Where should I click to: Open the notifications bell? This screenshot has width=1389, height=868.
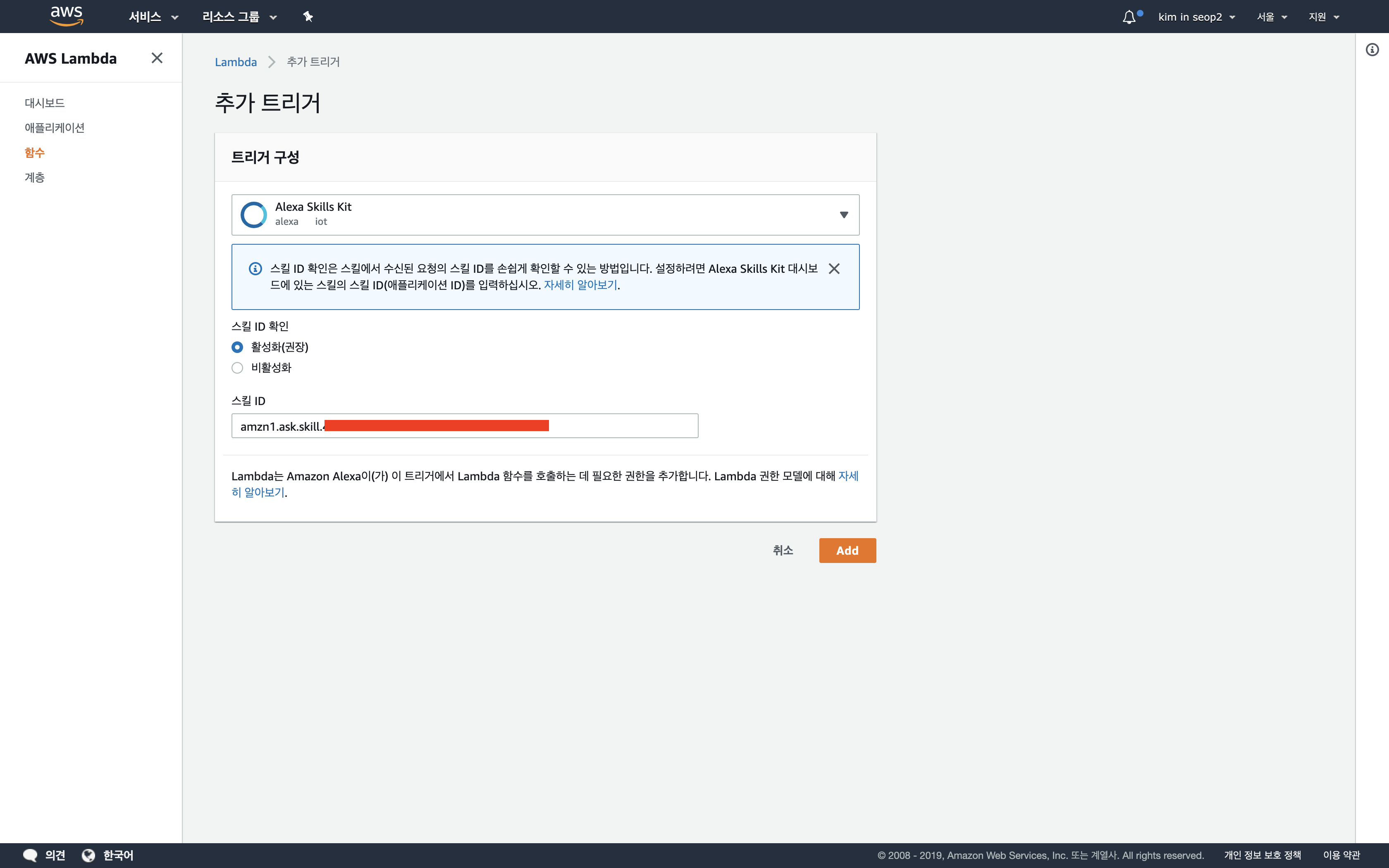pos(1129,17)
